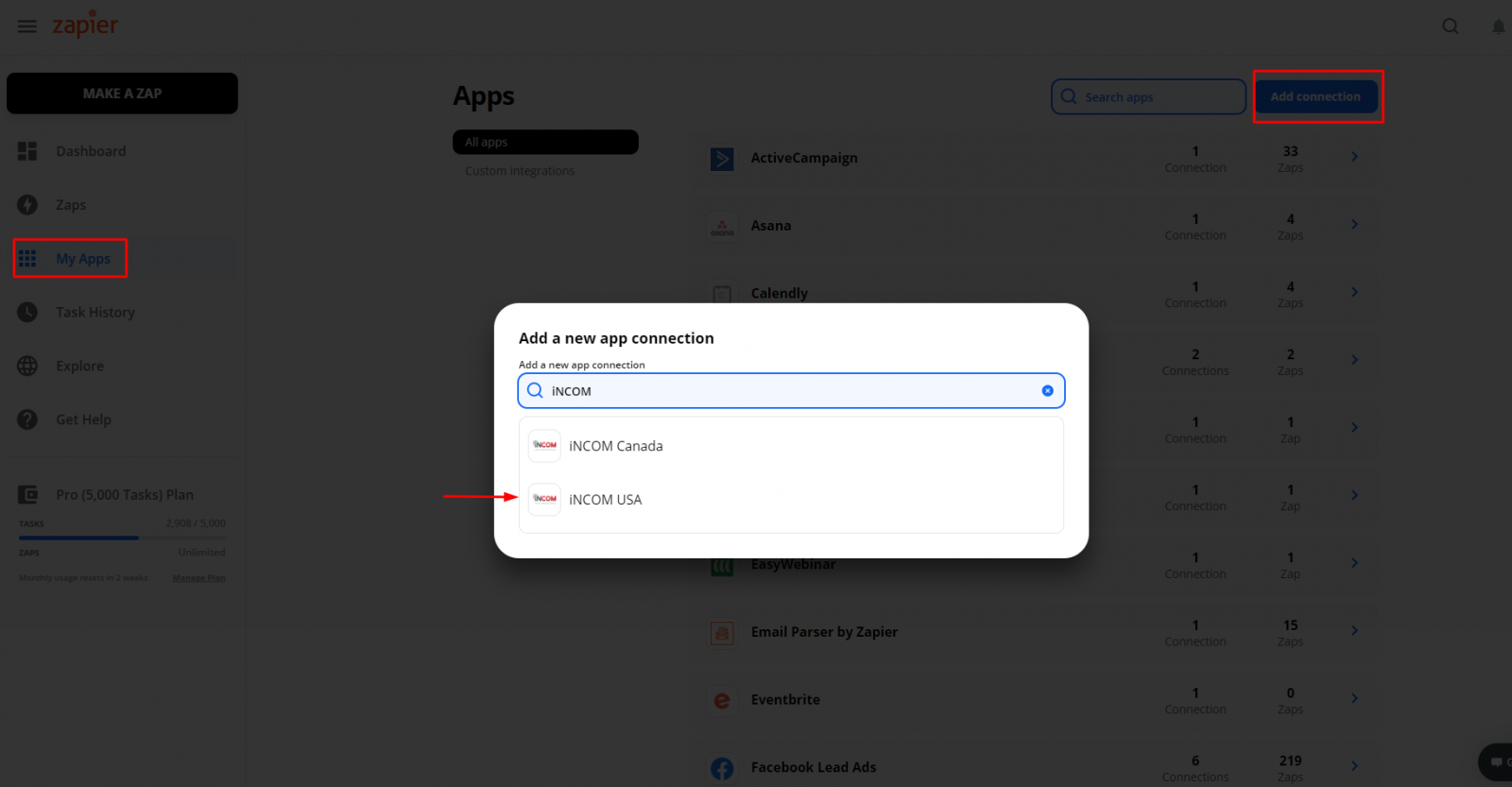This screenshot has height=787, width=1512.
Task: Open the notifications bell
Action: tap(1498, 26)
